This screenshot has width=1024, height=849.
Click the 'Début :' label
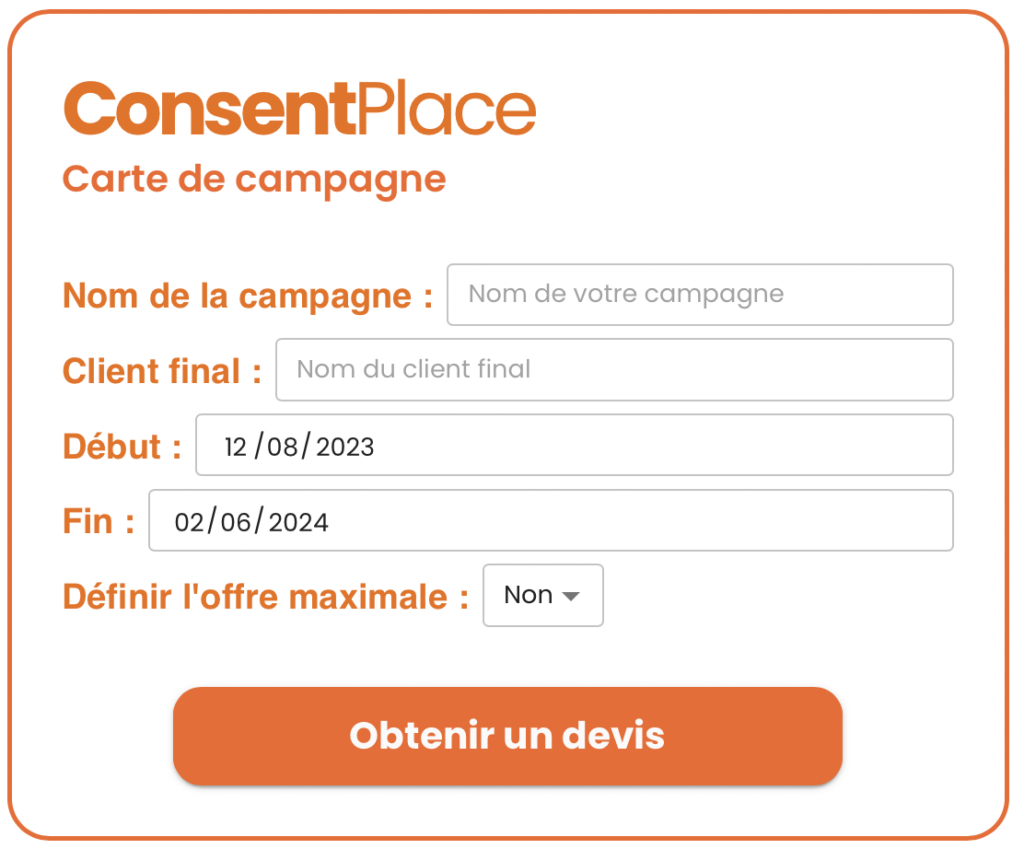tap(122, 447)
